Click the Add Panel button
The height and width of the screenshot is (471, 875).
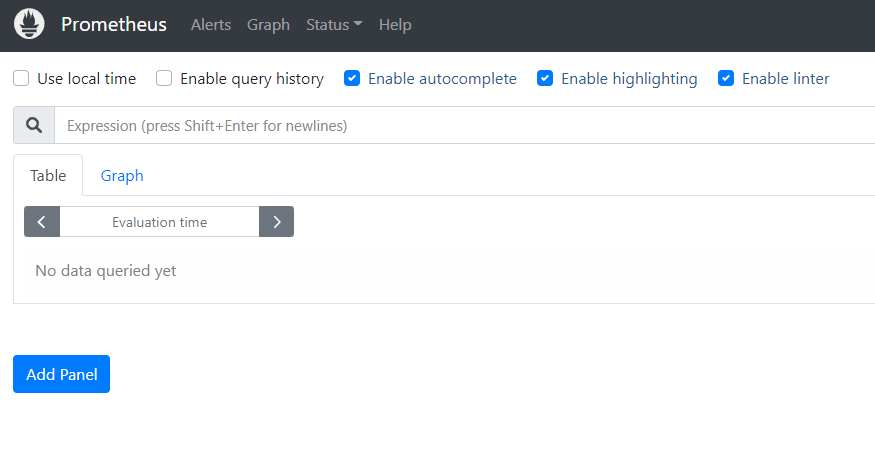pos(61,374)
